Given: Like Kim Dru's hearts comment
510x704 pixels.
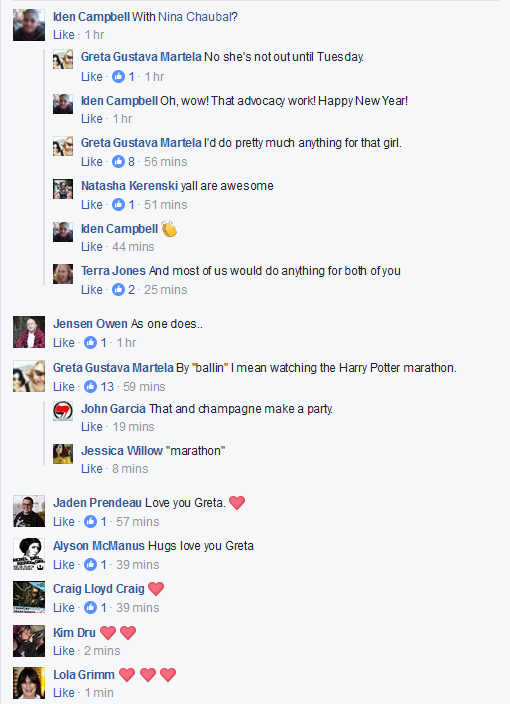Looking at the screenshot, I should click(x=64, y=651).
